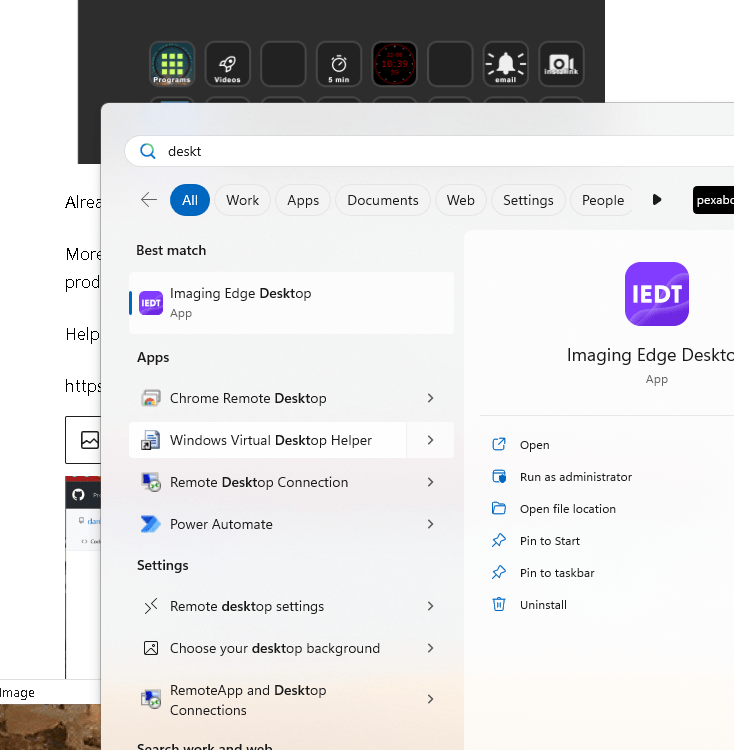This screenshot has height=750, width=734.
Task: Expand Choose your desktop background chevron
Action: click(x=430, y=648)
